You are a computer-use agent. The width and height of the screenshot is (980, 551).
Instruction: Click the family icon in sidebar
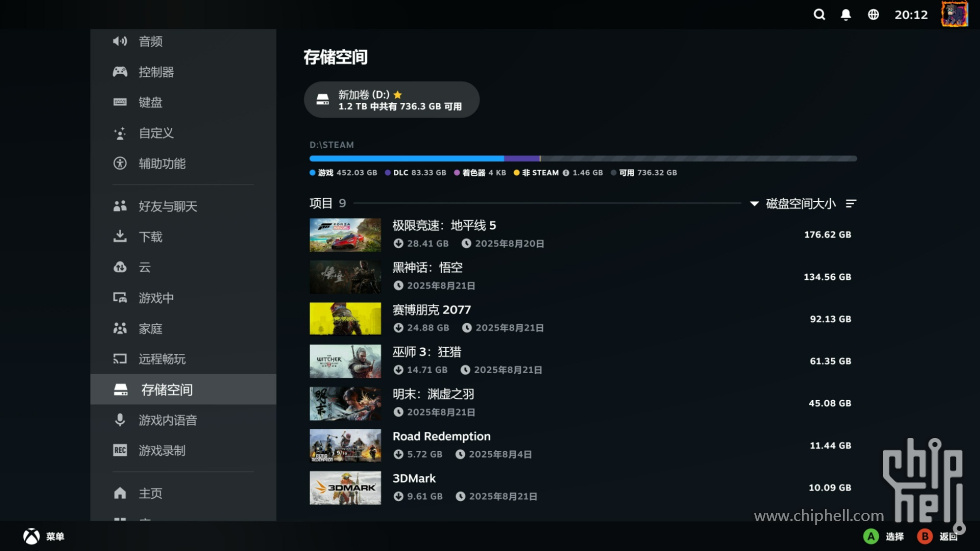click(x=120, y=328)
